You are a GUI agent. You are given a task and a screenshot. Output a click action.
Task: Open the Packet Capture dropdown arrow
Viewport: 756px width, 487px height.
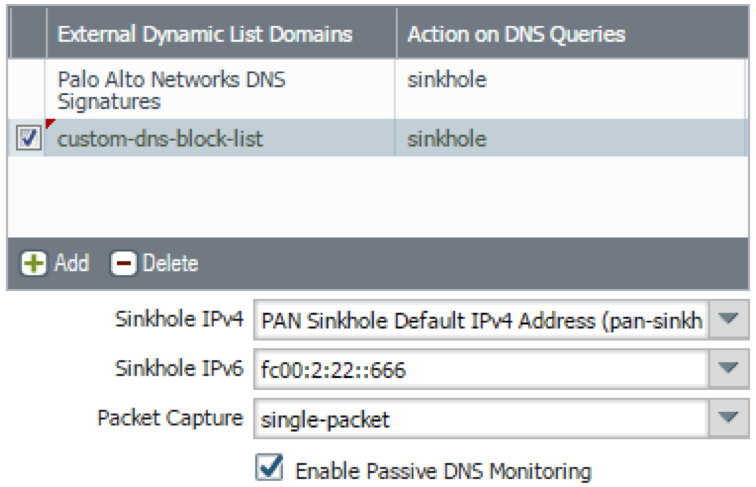[731, 418]
